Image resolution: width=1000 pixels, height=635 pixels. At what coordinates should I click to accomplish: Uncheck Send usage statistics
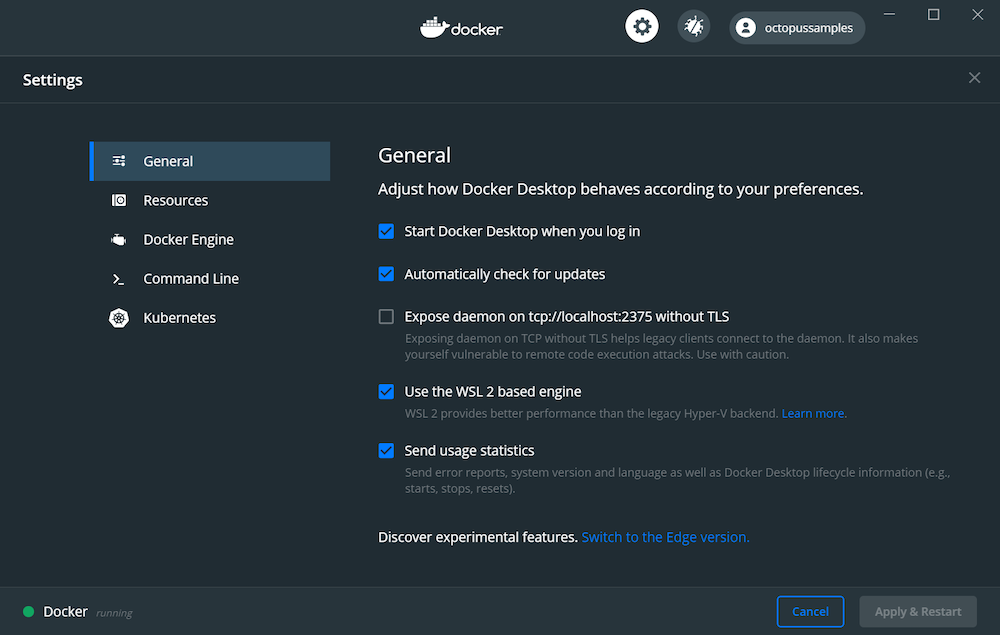[386, 451]
